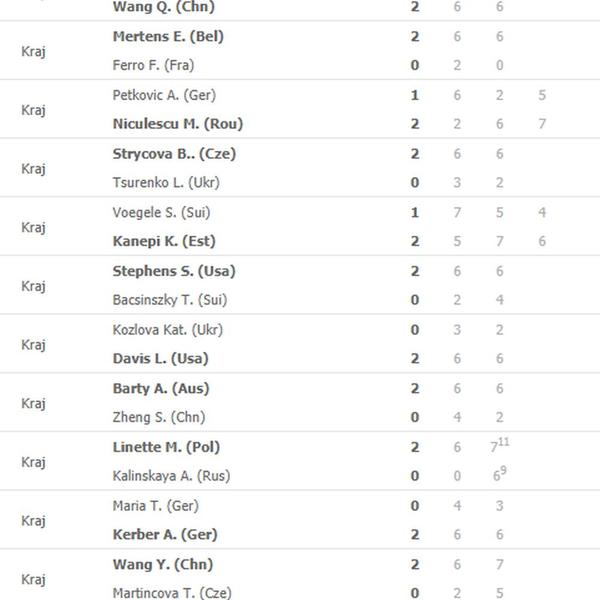Click Kraj status of Barty–Zheng match

(x=33, y=403)
